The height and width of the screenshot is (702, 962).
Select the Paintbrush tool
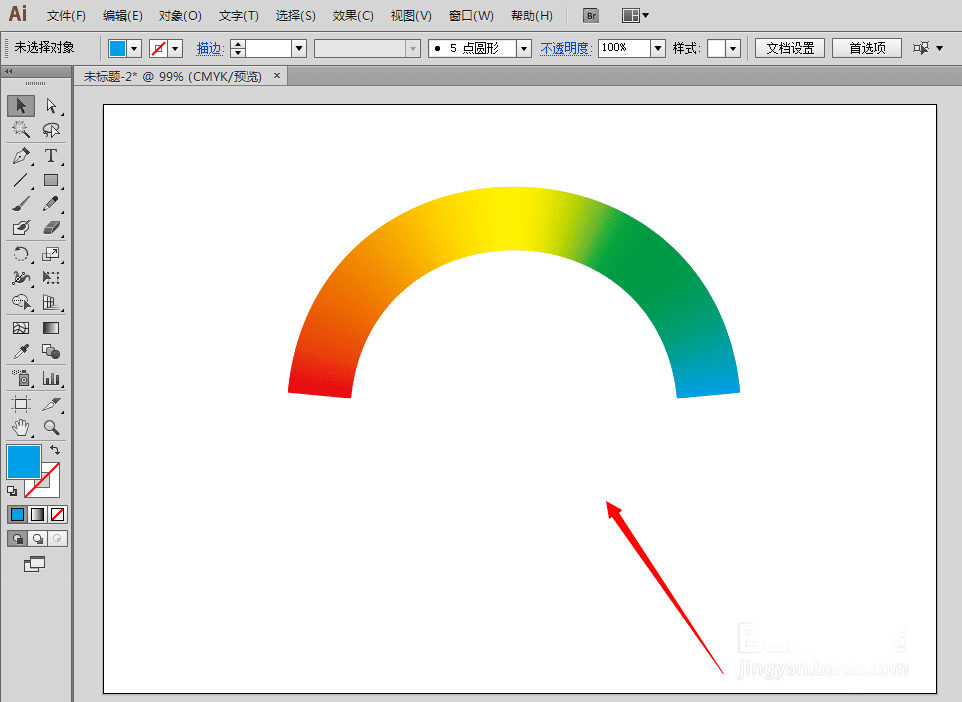pyautogui.click(x=21, y=204)
